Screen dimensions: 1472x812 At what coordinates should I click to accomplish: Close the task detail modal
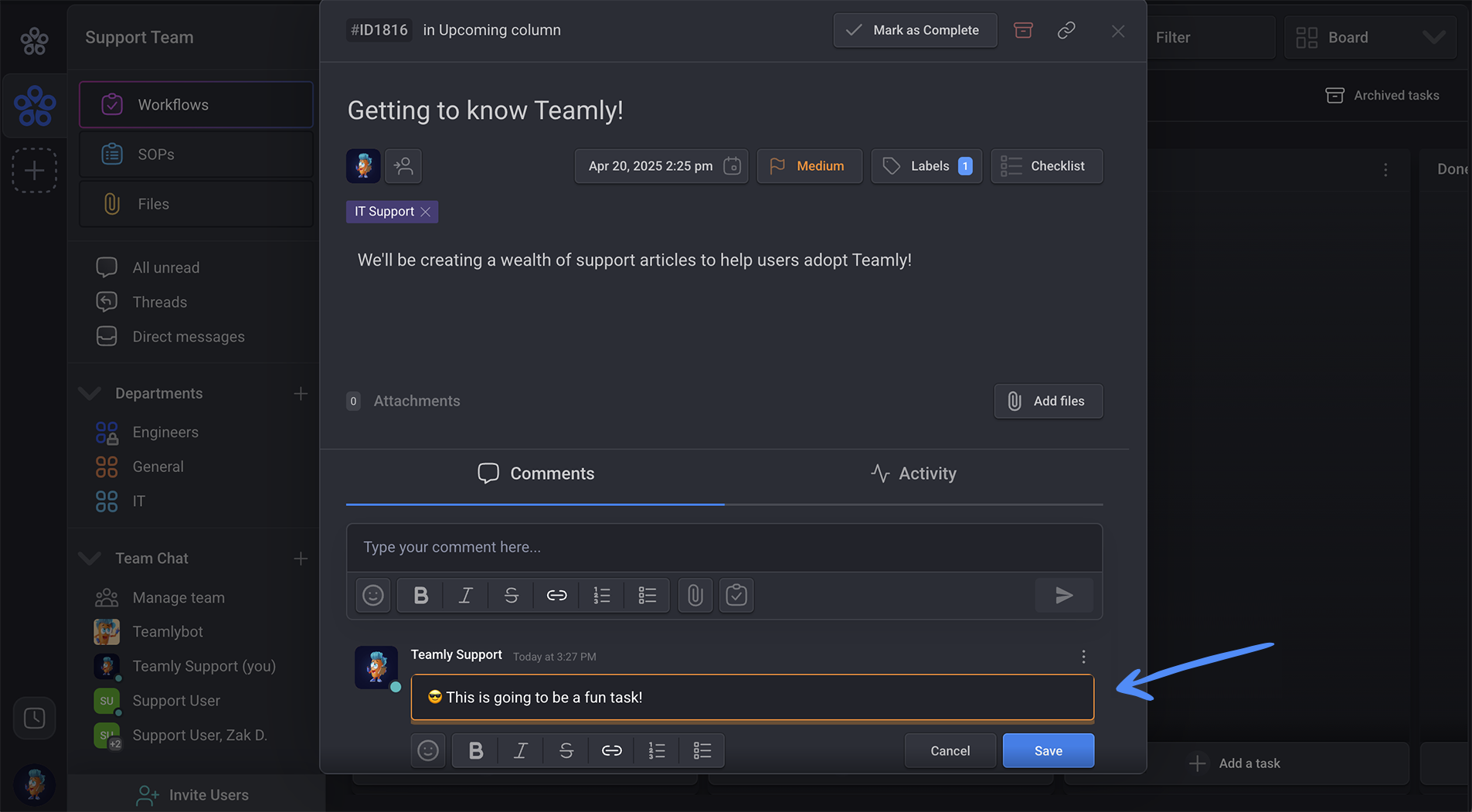click(x=1118, y=31)
